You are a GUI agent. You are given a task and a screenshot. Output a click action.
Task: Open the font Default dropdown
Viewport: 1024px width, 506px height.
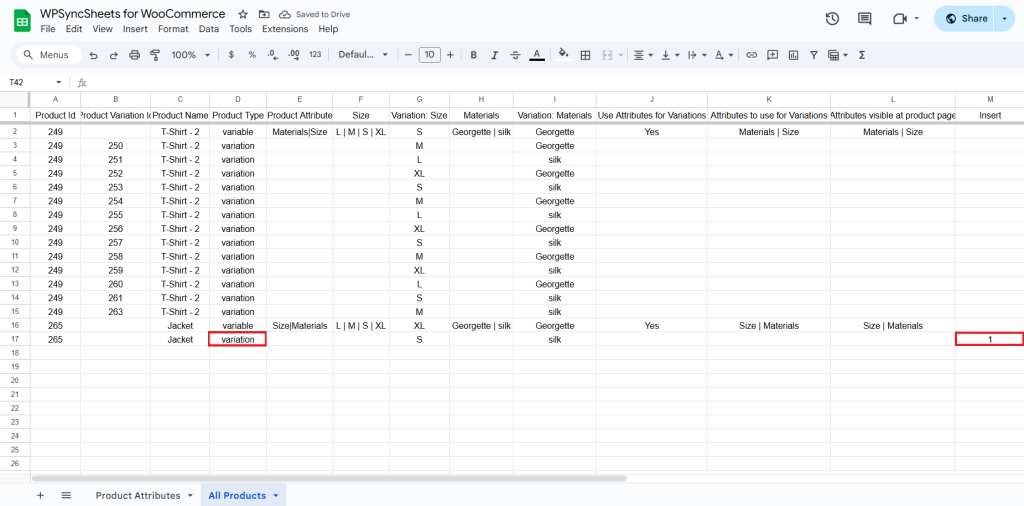pos(363,55)
